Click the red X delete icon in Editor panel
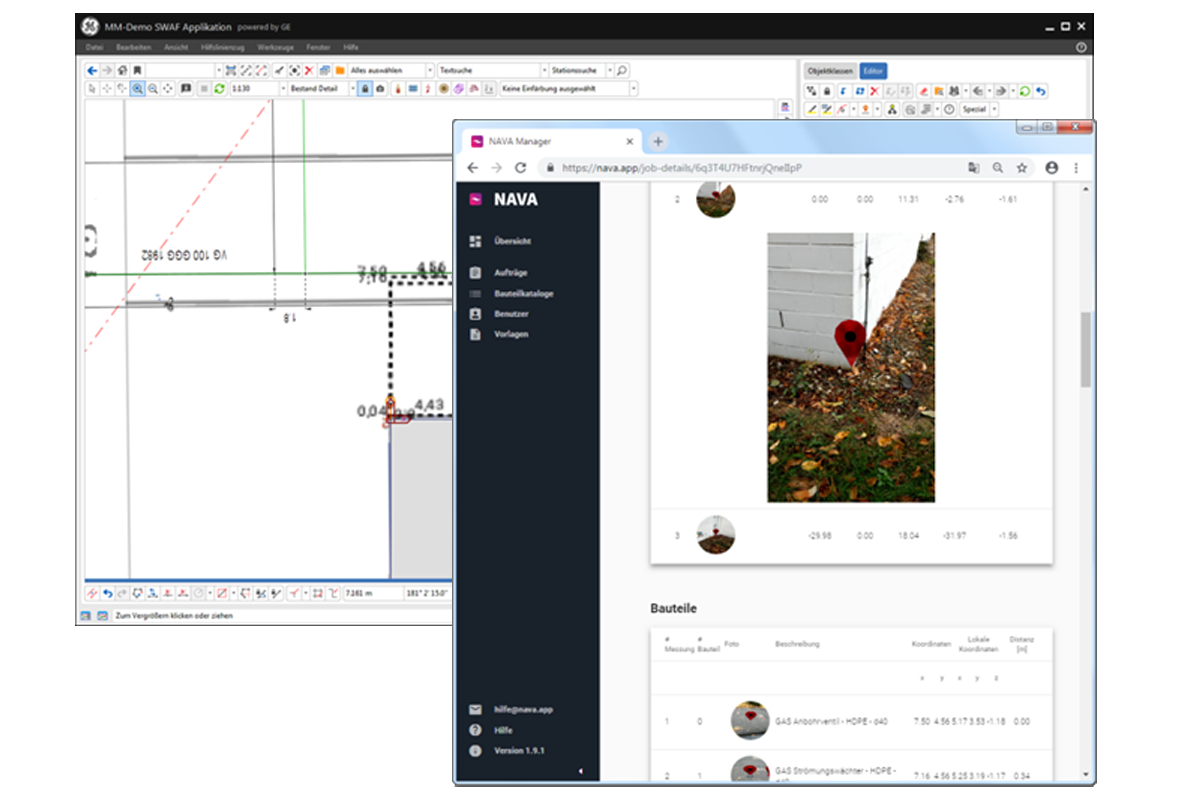This screenshot has height=800, width=1200. (x=874, y=91)
